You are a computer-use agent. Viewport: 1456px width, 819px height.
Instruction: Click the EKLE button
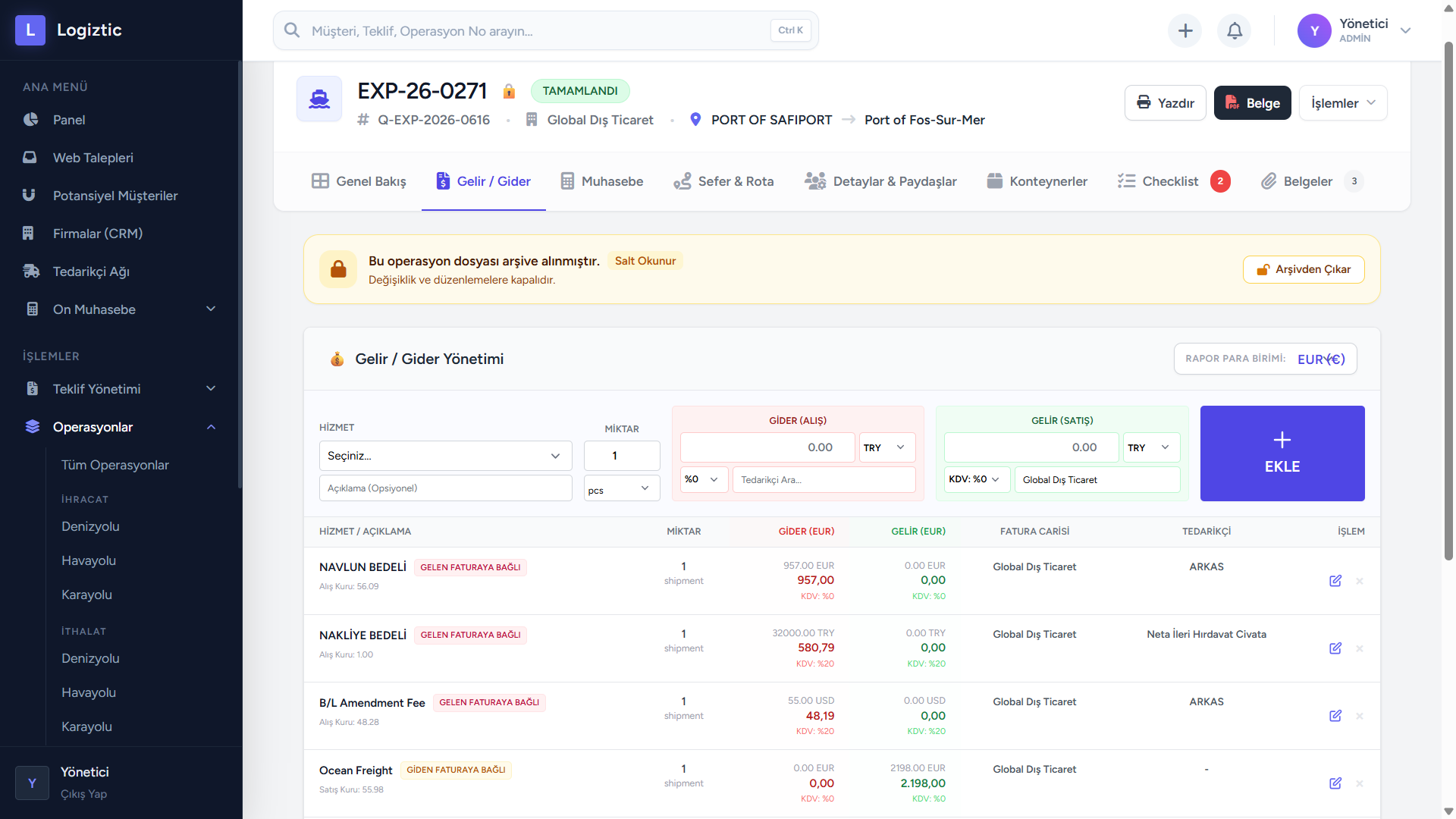pos(1282,453)
